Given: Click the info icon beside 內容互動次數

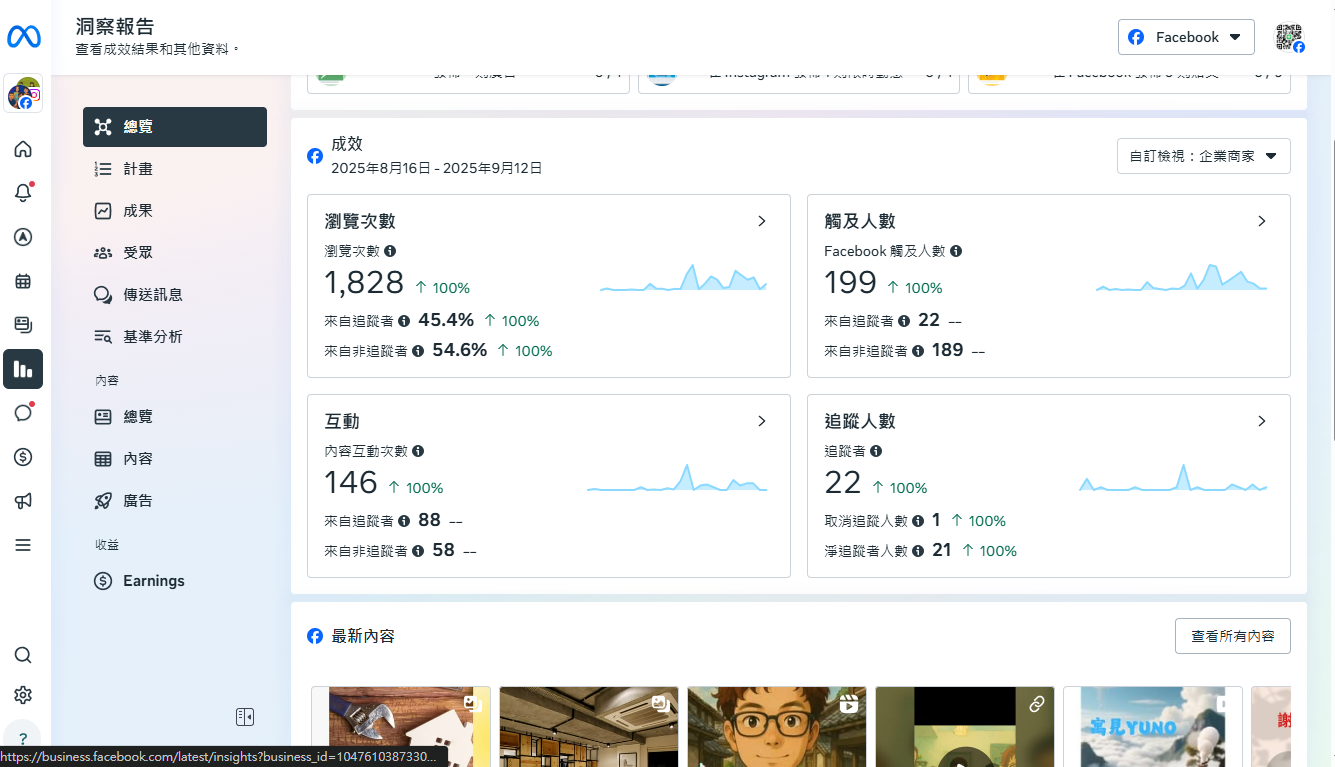Looking at the screenshot, I should point(418,451).
